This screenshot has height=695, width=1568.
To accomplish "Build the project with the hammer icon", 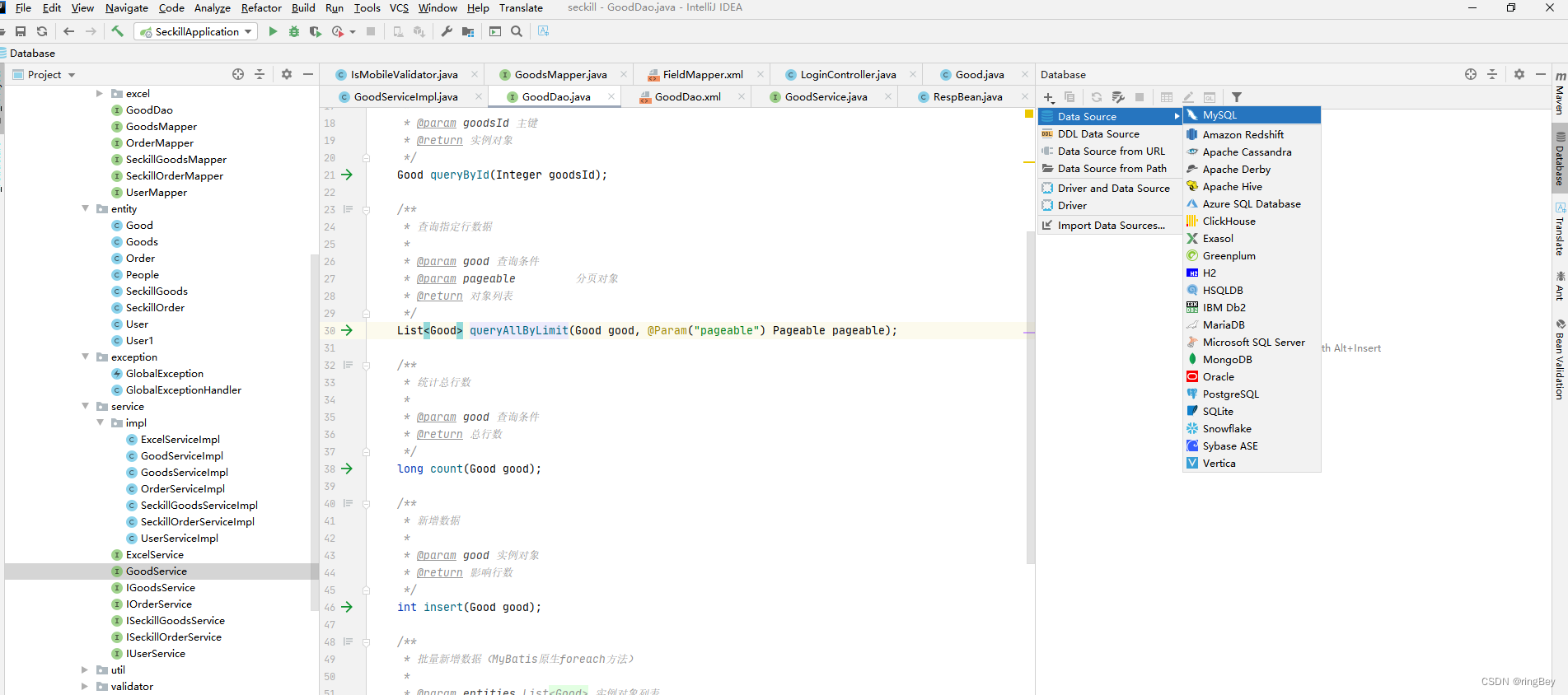I will 118,31.
